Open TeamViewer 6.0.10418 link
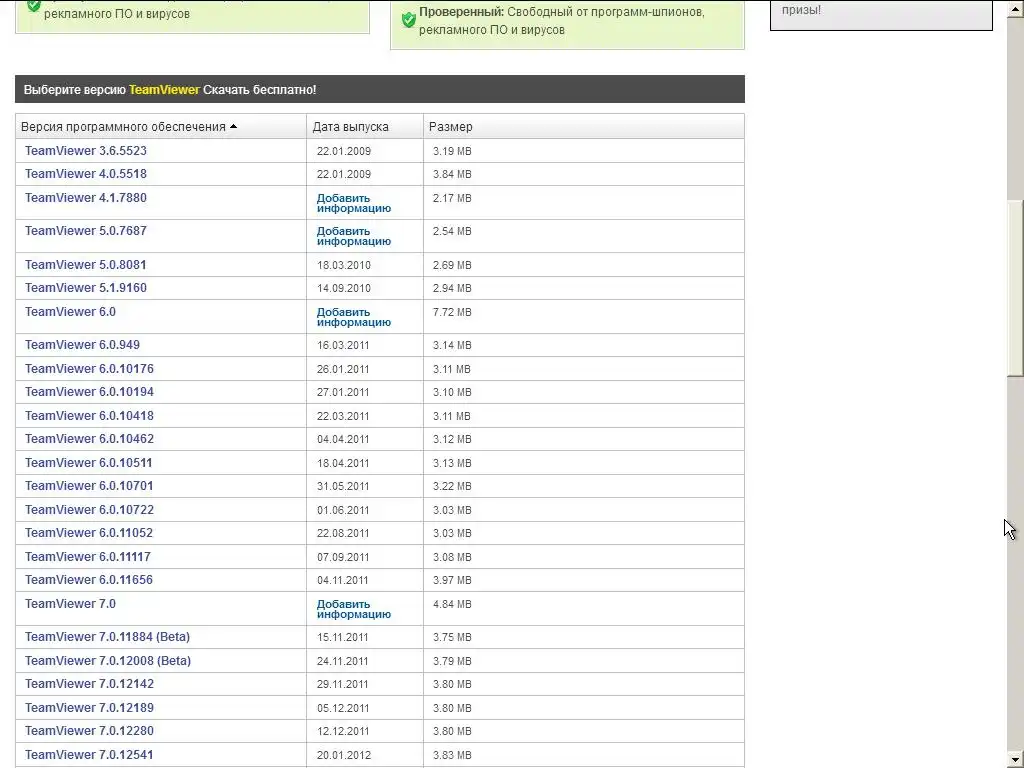This screenshot has width=1024, height=768. pyautogui.click(x=89, y=415)
